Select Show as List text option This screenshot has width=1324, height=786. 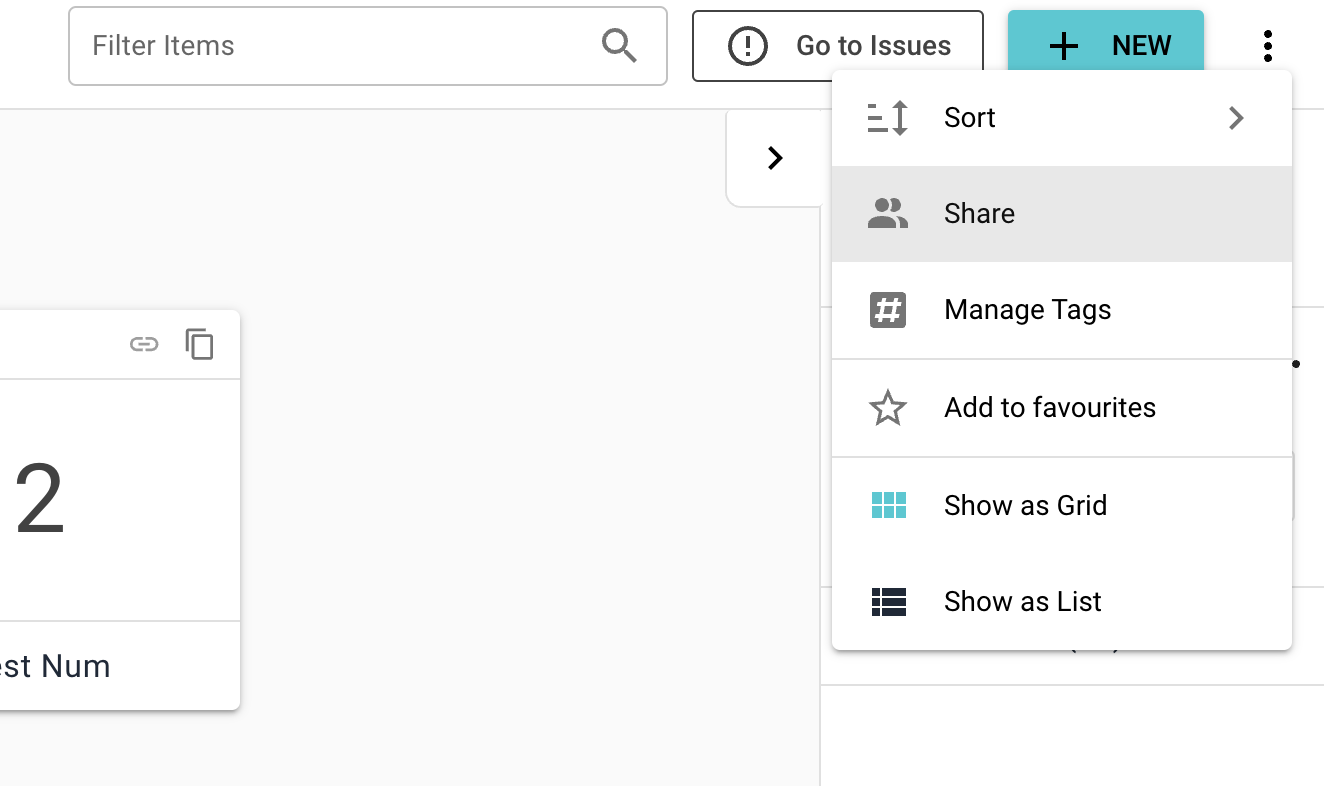pos(1022,601)
